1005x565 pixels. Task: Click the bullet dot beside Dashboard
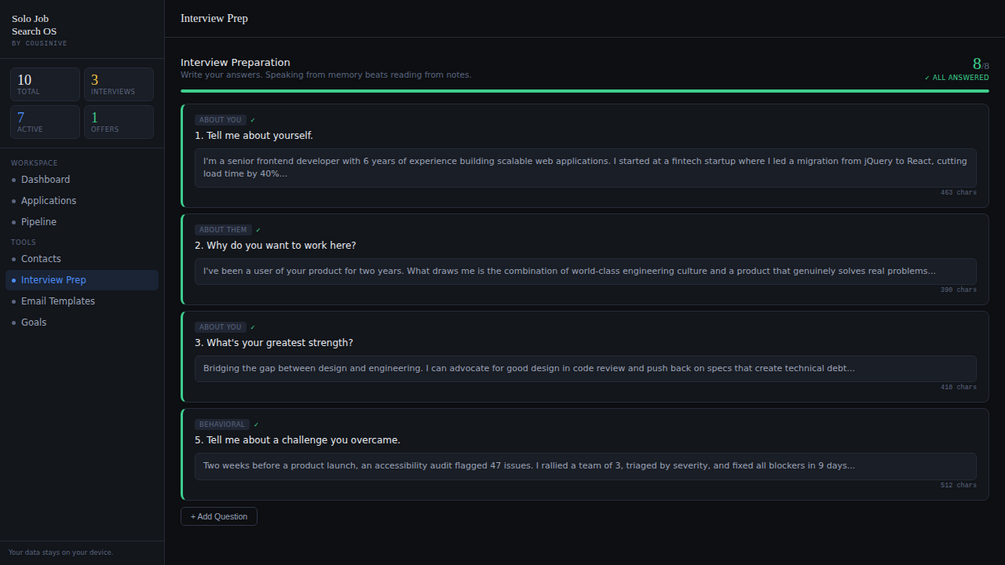13,180
